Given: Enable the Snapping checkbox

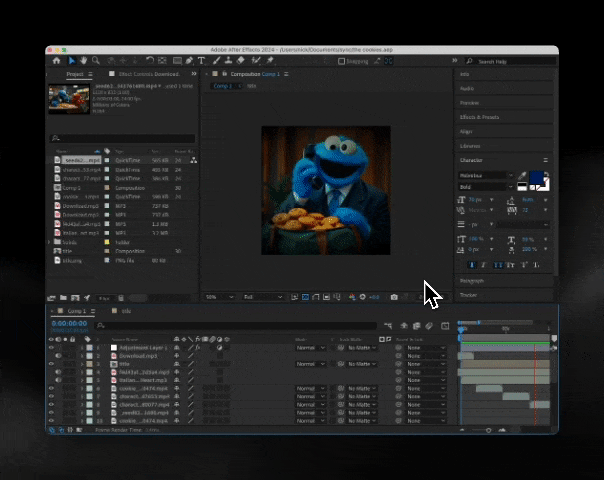Looking at the screenshot, I should pos(341,61).
